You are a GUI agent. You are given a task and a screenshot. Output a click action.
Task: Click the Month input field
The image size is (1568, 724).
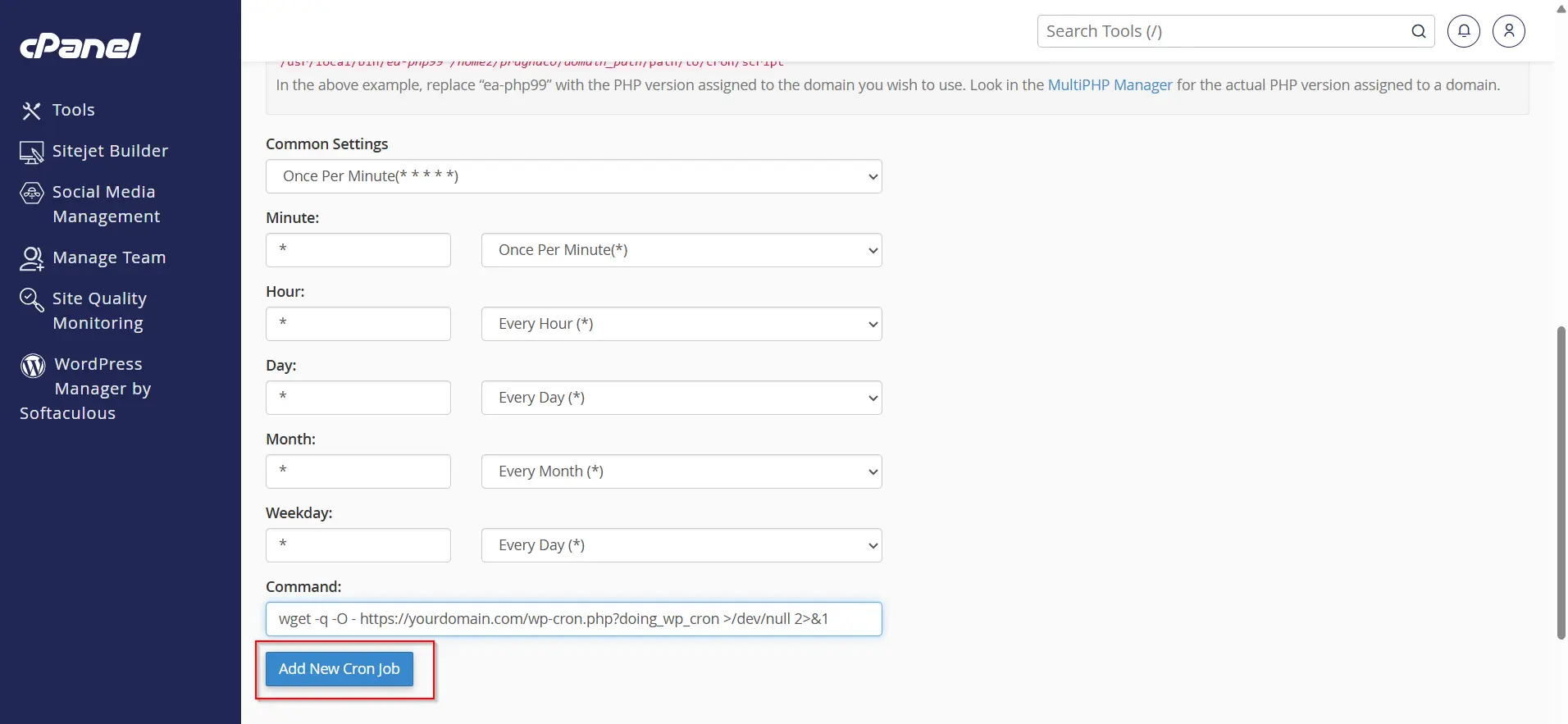click(x=358, y=471)
